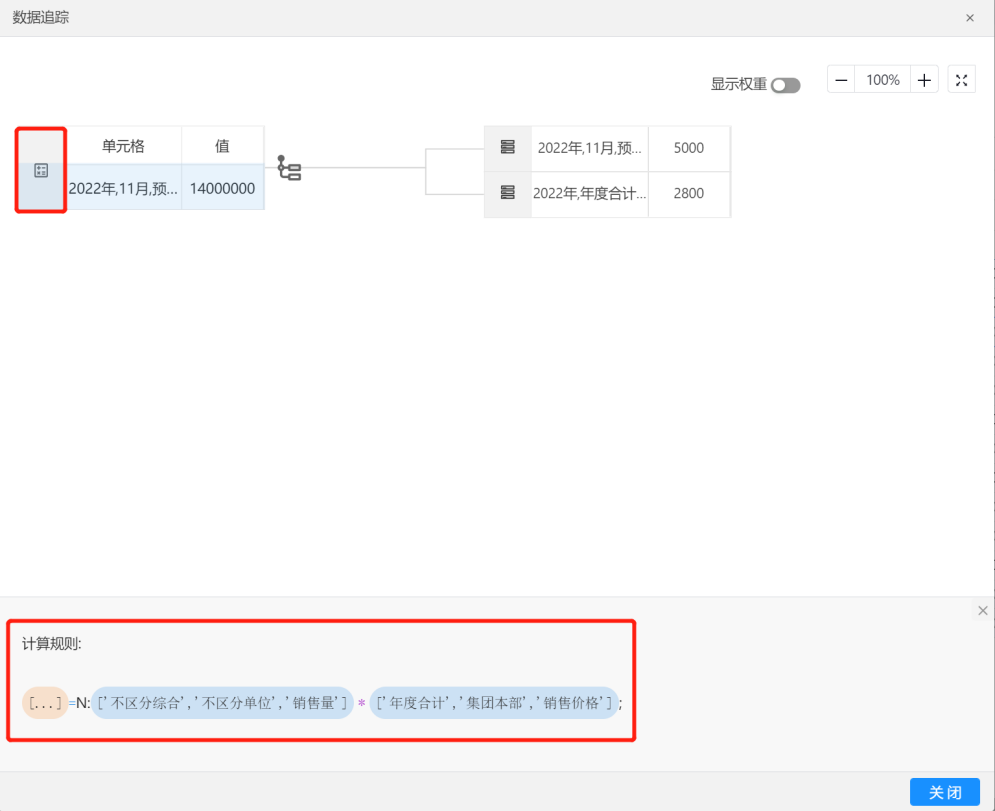Click the fit-to-screen icon
The height and width of the screenshot is (811, 995).
(961, 80)
